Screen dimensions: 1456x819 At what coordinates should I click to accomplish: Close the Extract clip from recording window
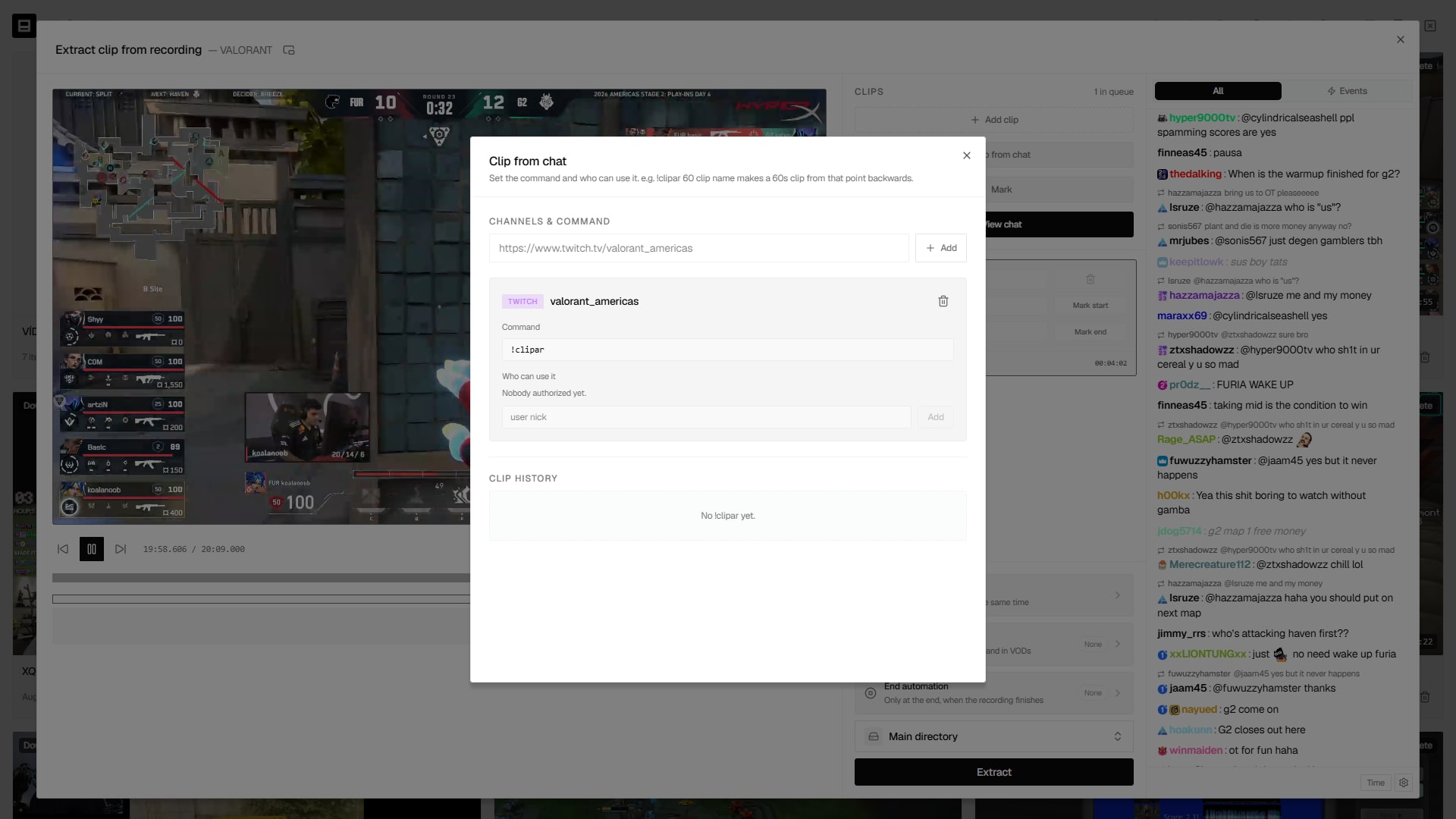[1401, 39]
